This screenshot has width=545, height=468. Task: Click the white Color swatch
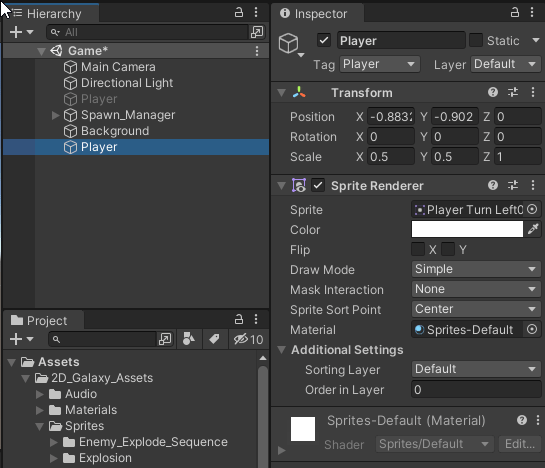(467, 229)
